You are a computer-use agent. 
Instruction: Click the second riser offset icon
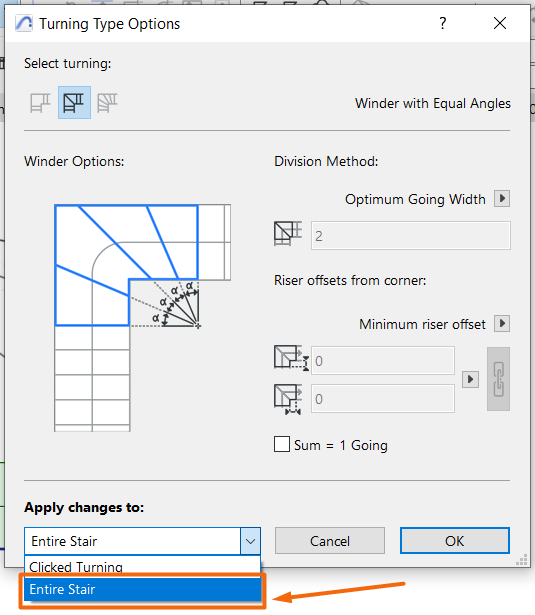pyautogui.click(x=288, y=399)
